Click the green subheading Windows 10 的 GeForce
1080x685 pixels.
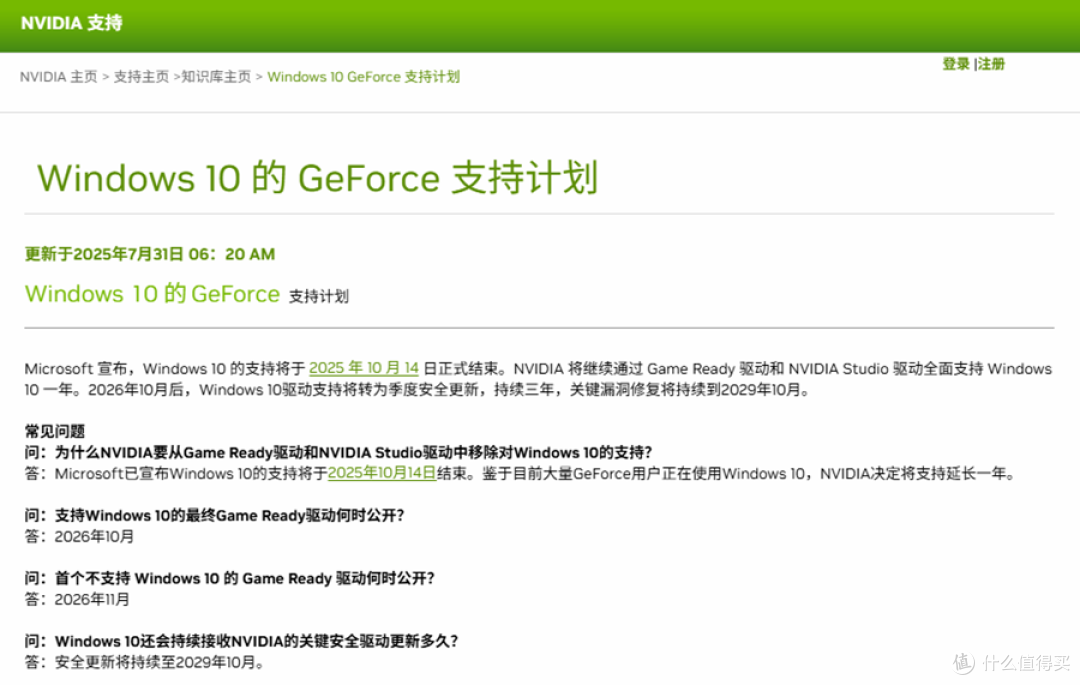click(152, 294)
